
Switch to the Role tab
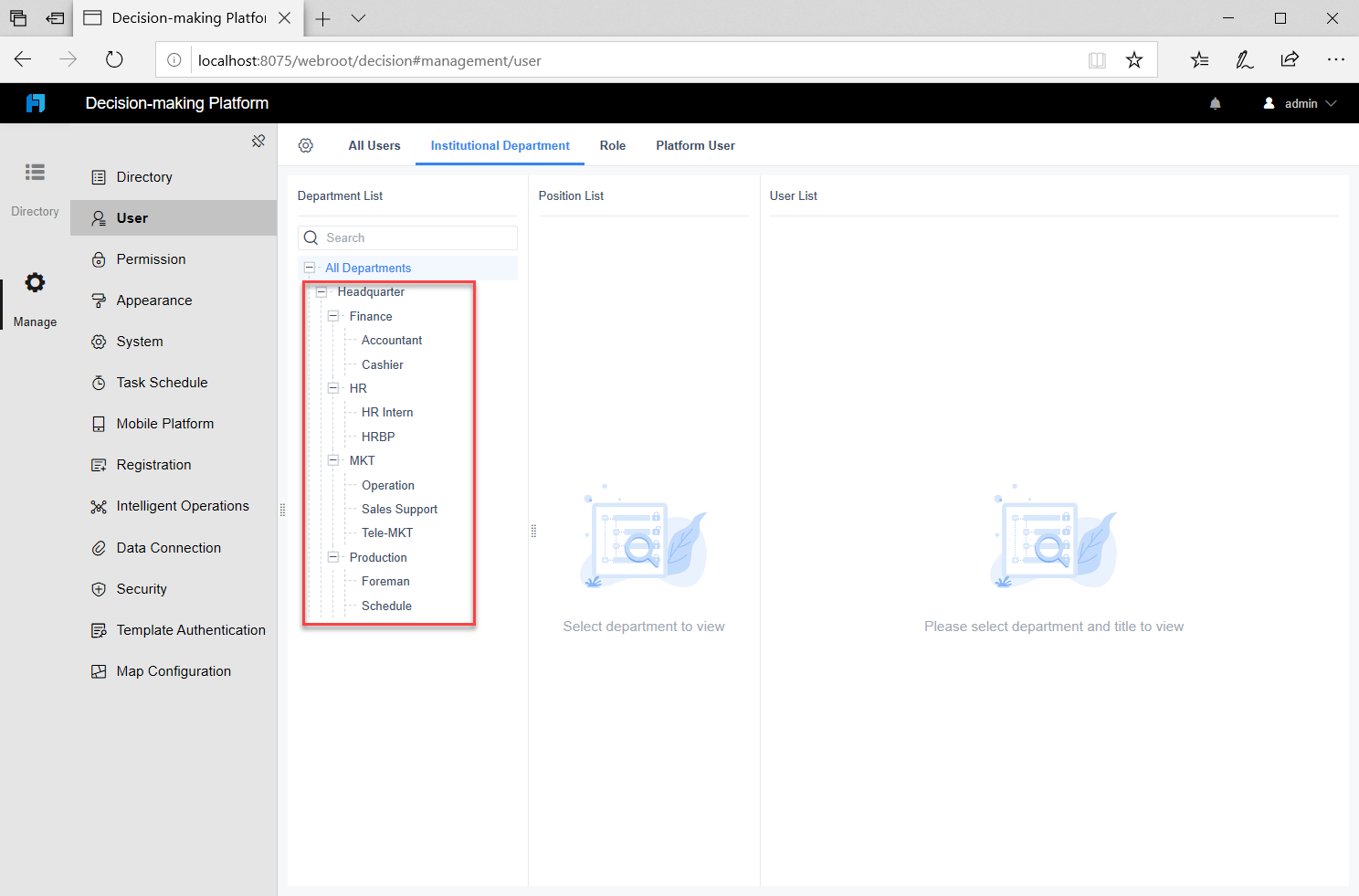click(613, 145)
